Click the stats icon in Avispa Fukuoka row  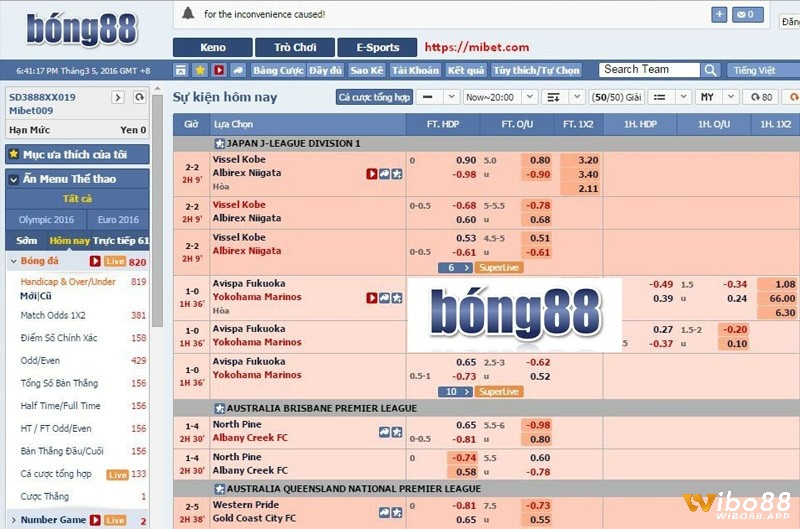pyautogui.click(x=384, y=298)
